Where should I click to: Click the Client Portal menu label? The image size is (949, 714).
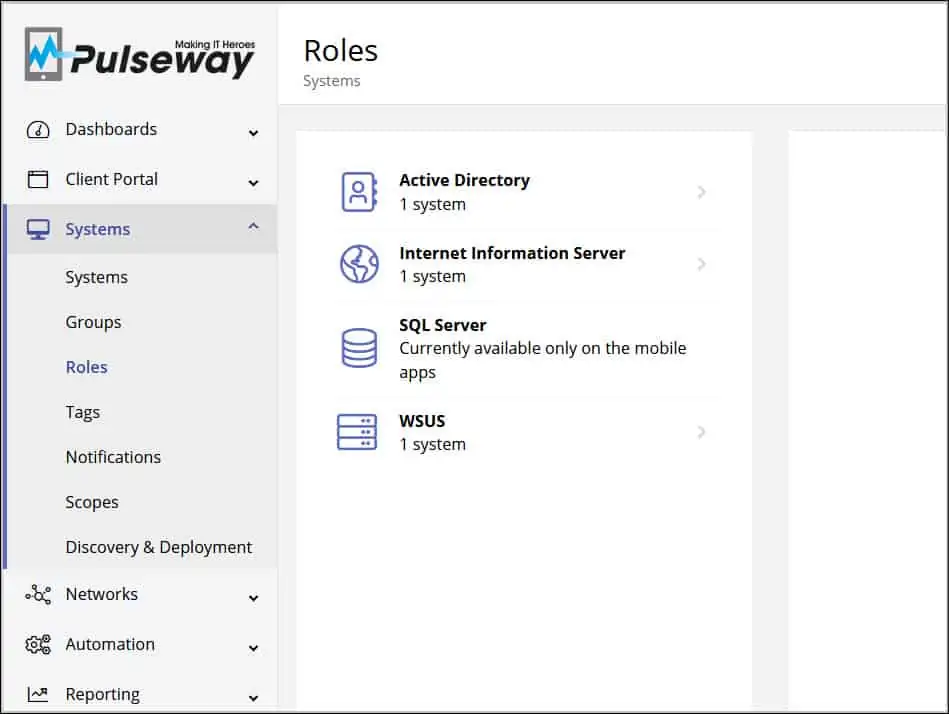(x=111, y=179)
